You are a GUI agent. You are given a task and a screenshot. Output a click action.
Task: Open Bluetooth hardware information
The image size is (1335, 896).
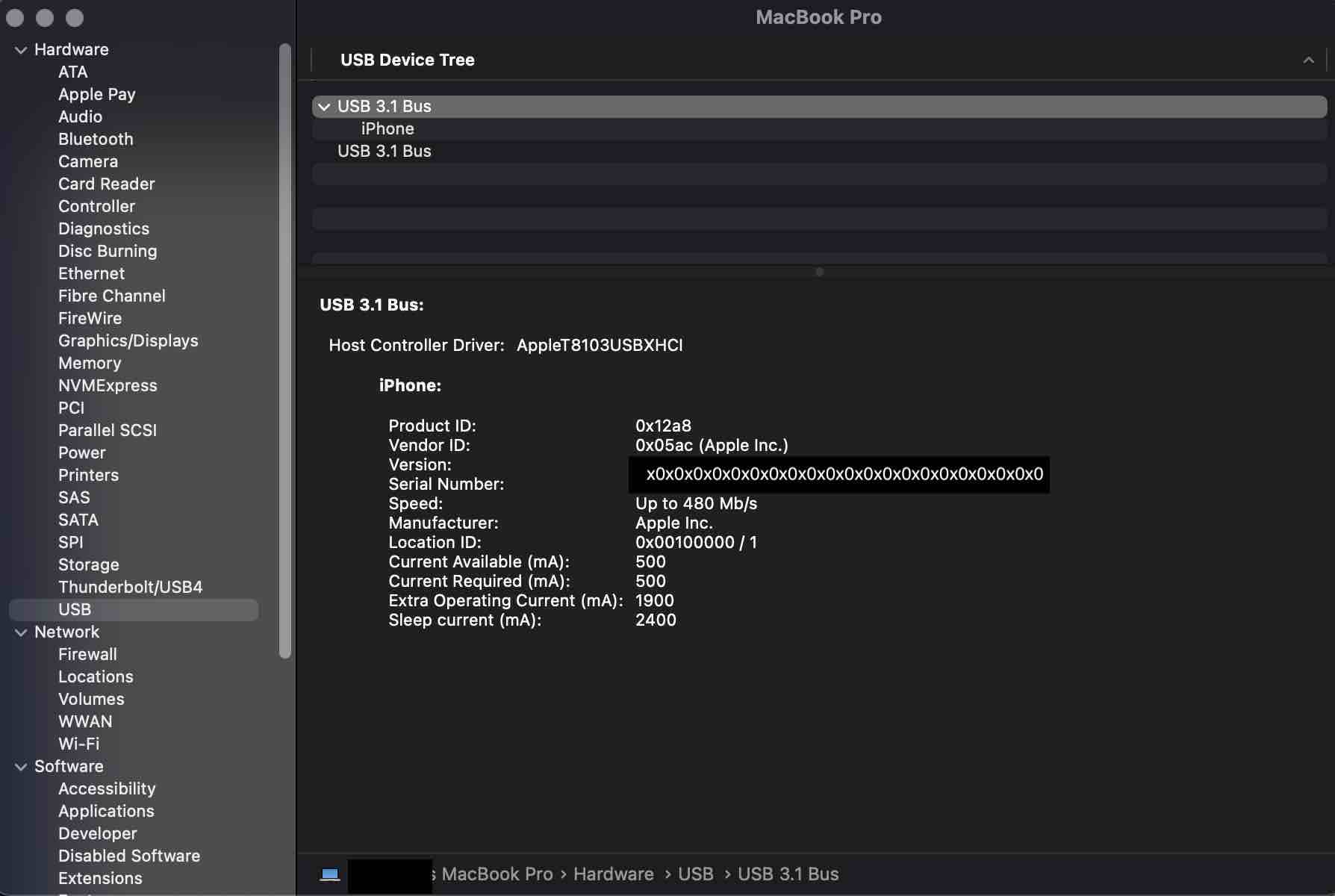tap(96, 139)
